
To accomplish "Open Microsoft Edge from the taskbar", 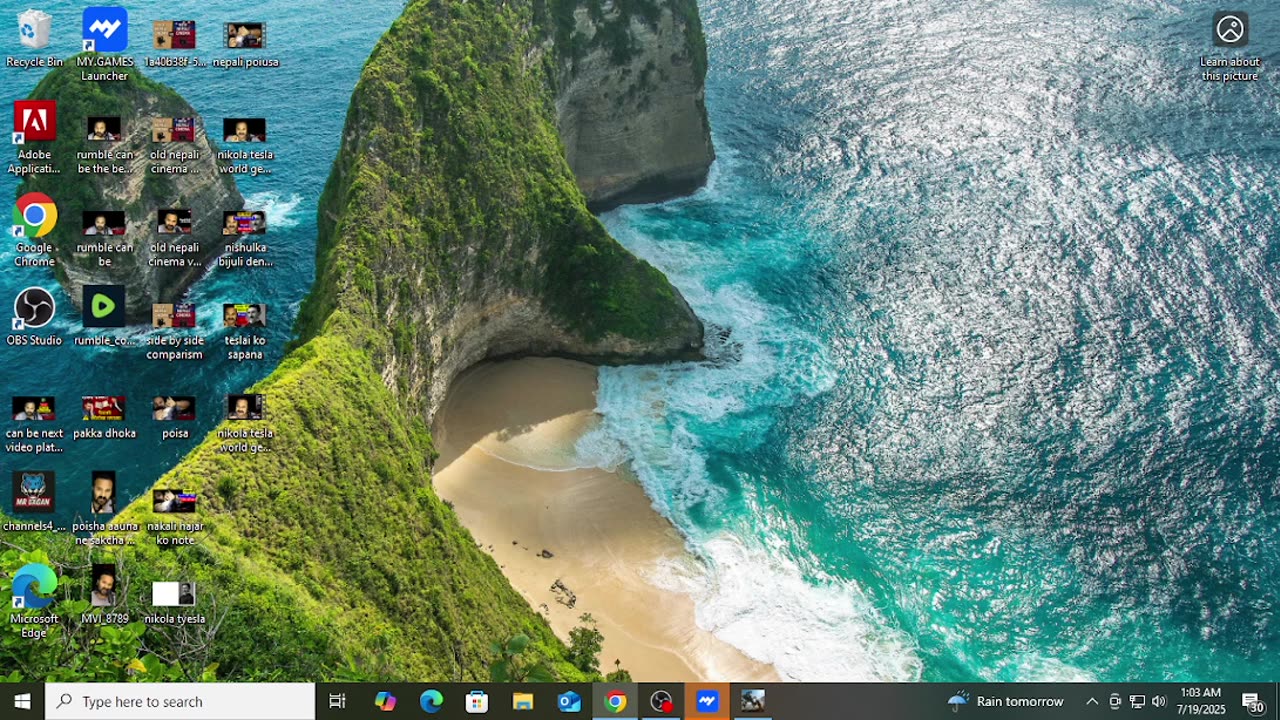I will (x=431, y=701).
